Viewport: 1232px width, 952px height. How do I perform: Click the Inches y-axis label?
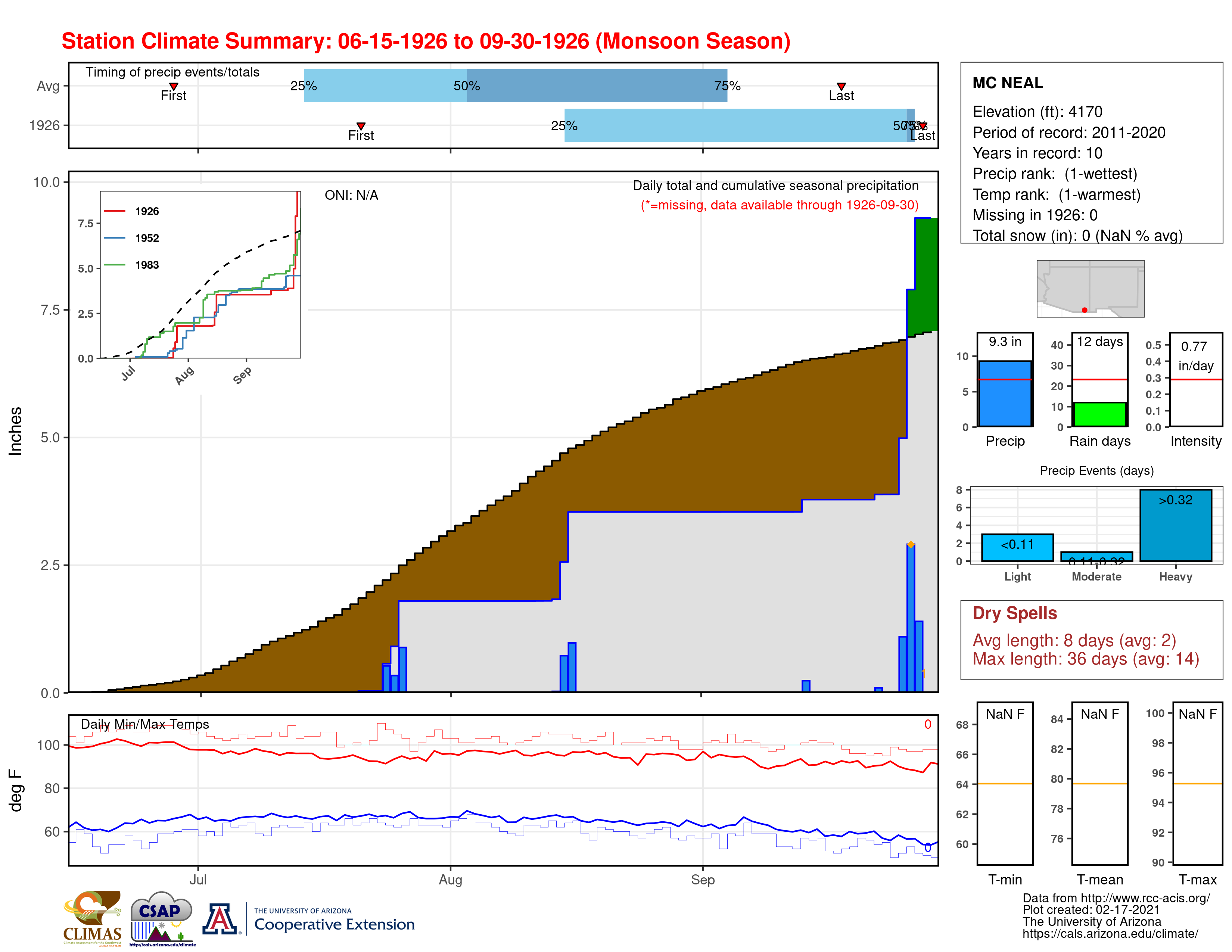point(15,431)
